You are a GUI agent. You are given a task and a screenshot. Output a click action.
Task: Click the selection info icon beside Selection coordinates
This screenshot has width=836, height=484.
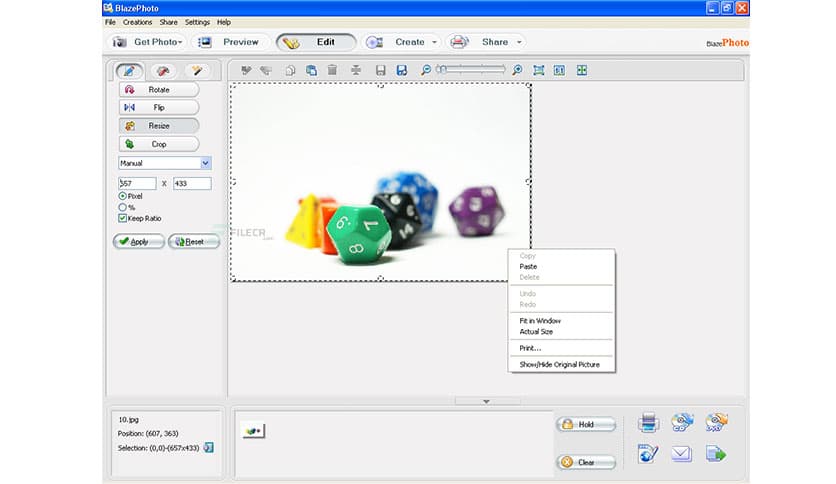pos(208,448)
